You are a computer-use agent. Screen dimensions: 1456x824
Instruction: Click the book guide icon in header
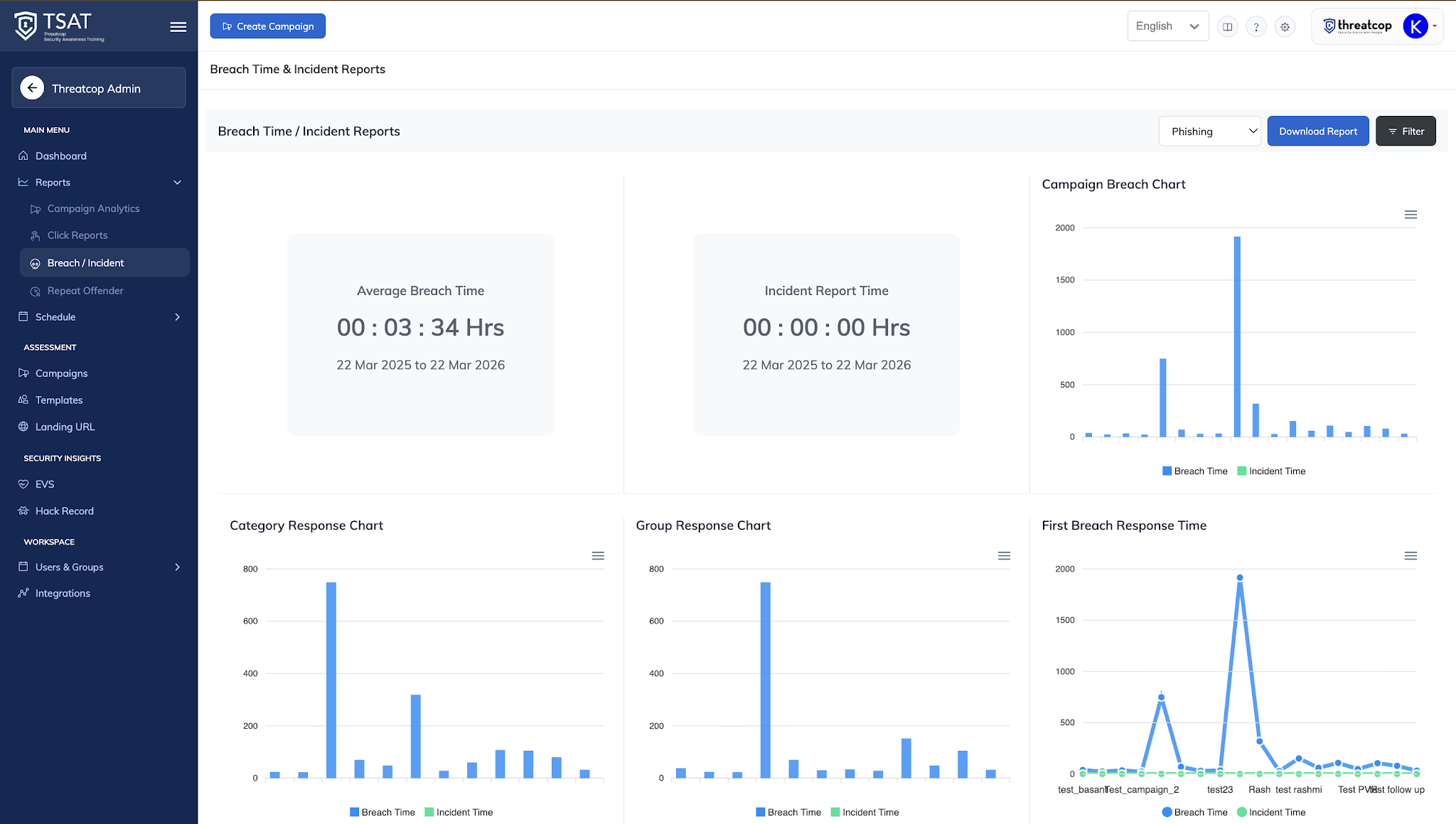coord(1228,27)
